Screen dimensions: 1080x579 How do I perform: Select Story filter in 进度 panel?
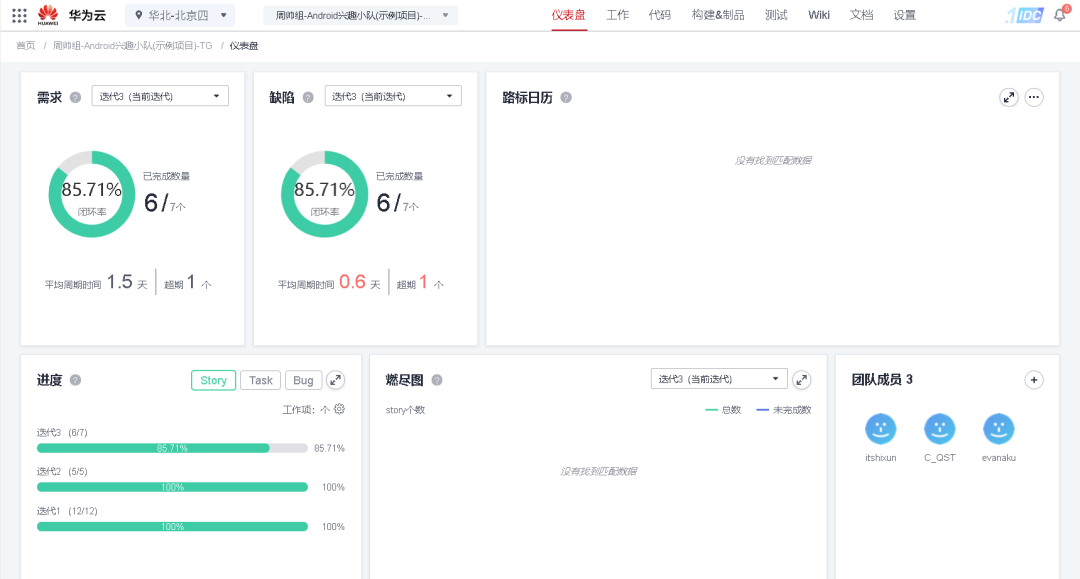pos(214,380)
